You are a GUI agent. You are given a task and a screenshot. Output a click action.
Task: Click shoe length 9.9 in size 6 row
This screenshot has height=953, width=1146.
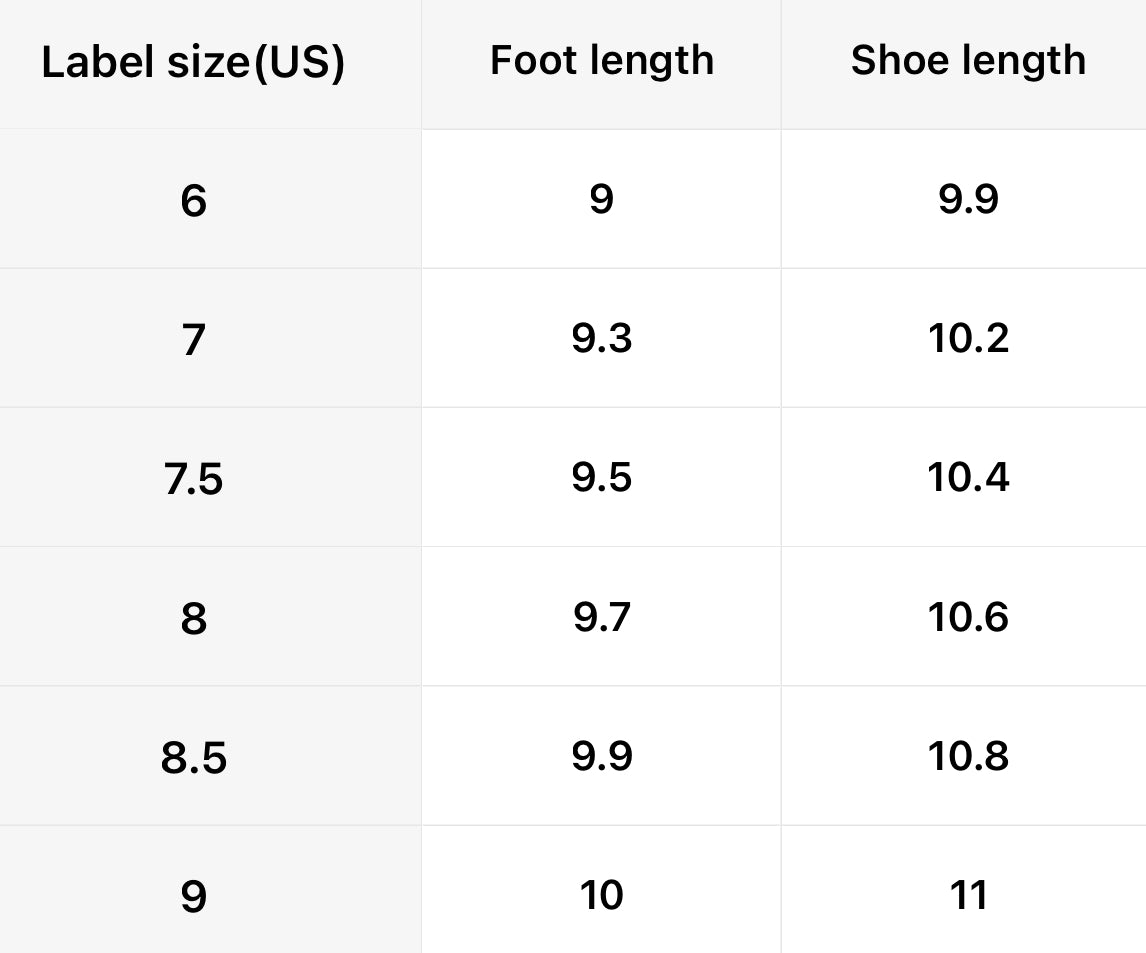tap(968, 199)
